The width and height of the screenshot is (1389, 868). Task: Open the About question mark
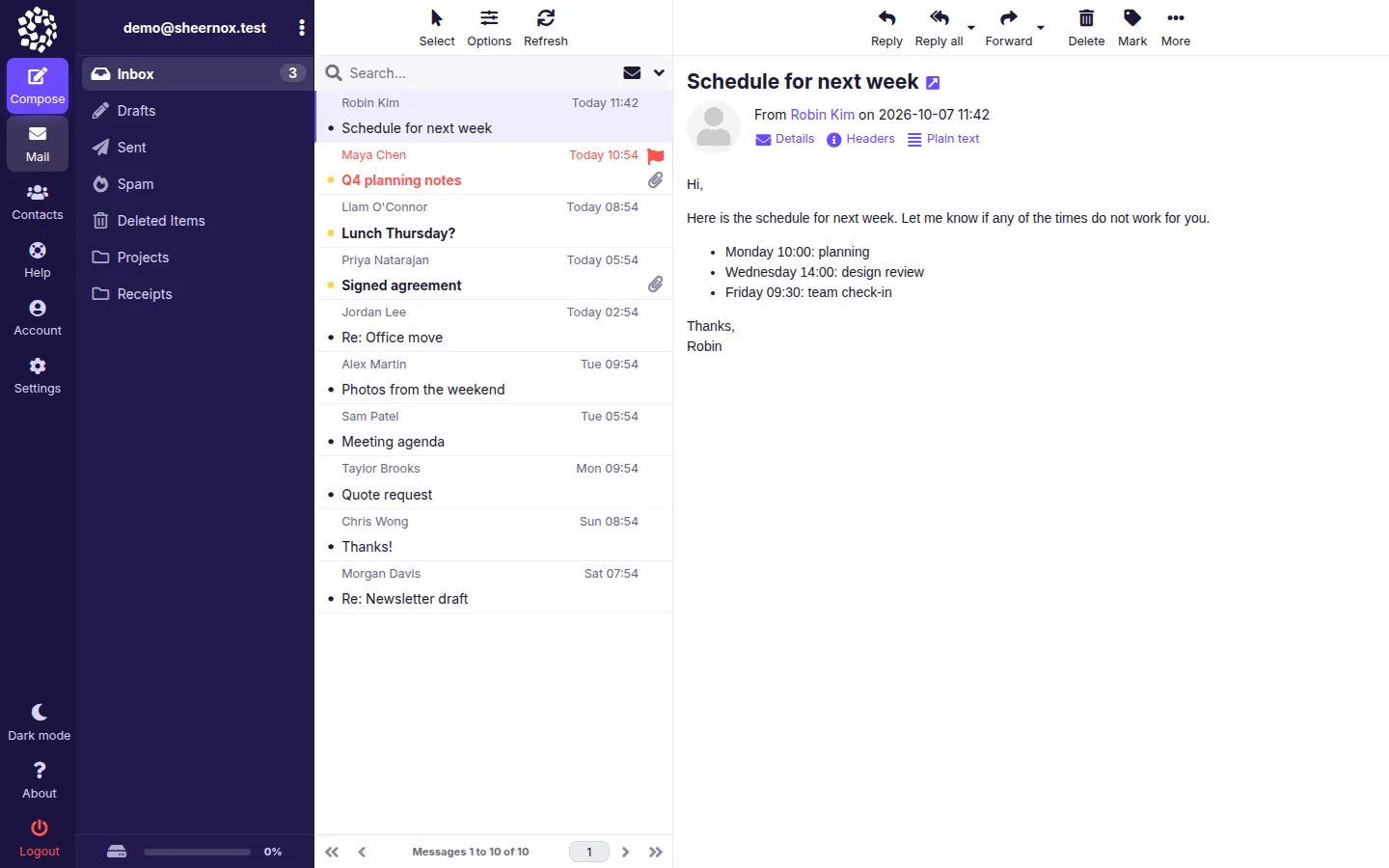[x=40, y=780]
